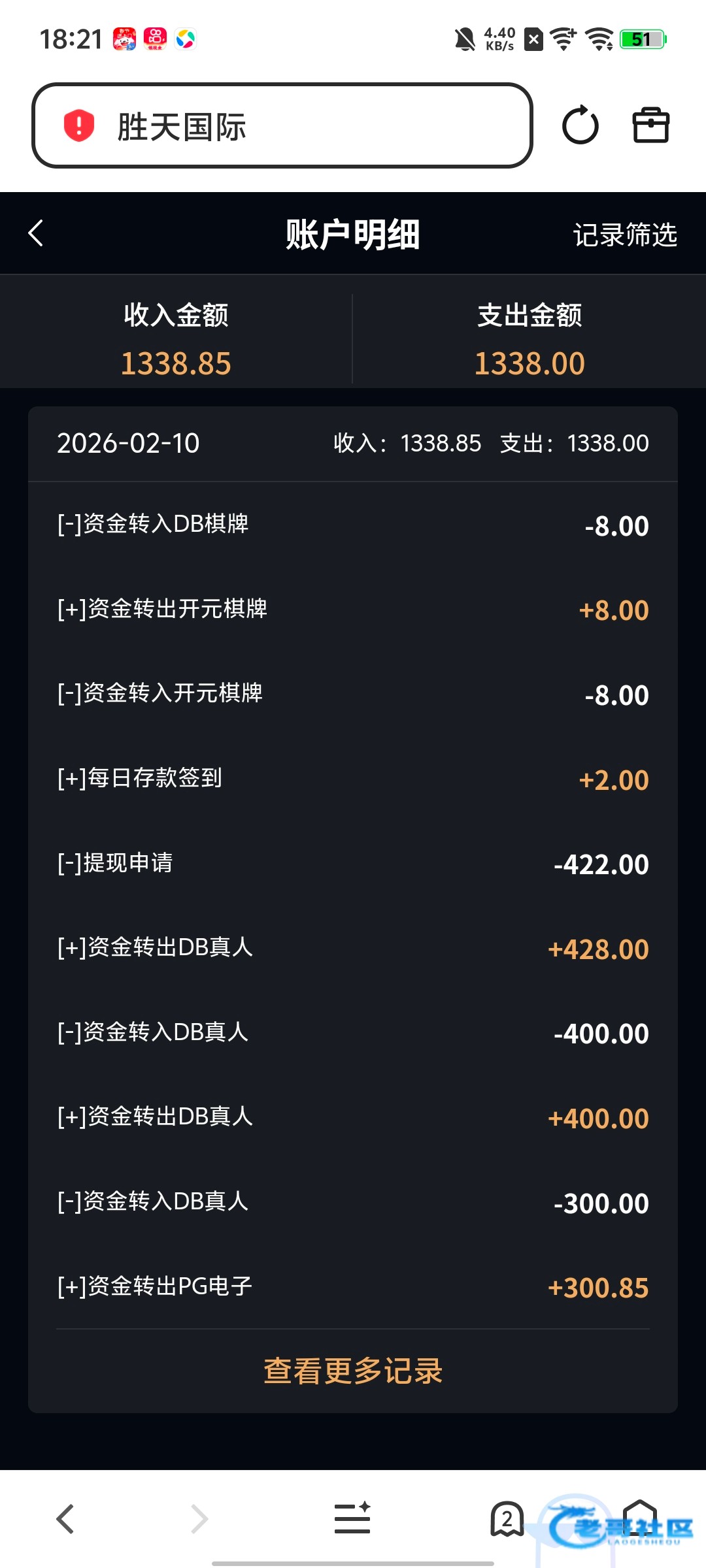
Task: Open the tabs switcher showing 2
Action: (x=507, y=1518)
